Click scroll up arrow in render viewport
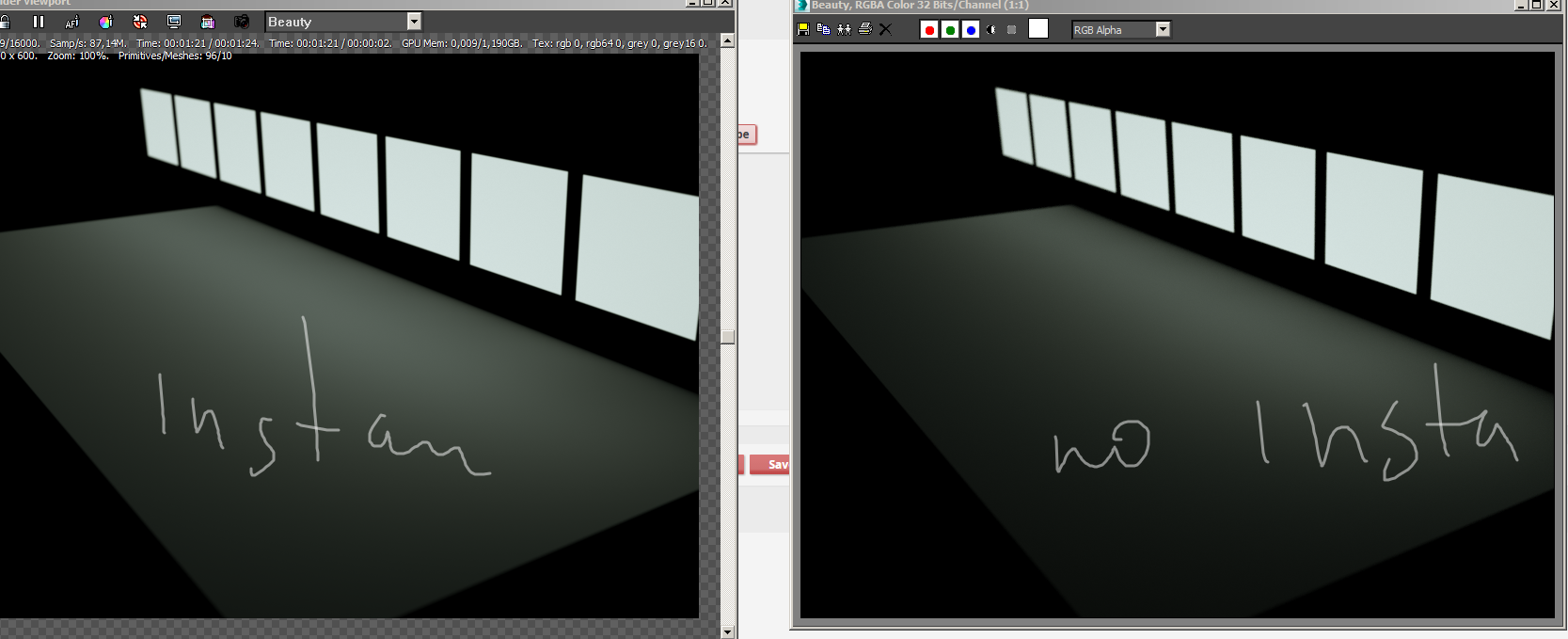 tap(727, 40)
